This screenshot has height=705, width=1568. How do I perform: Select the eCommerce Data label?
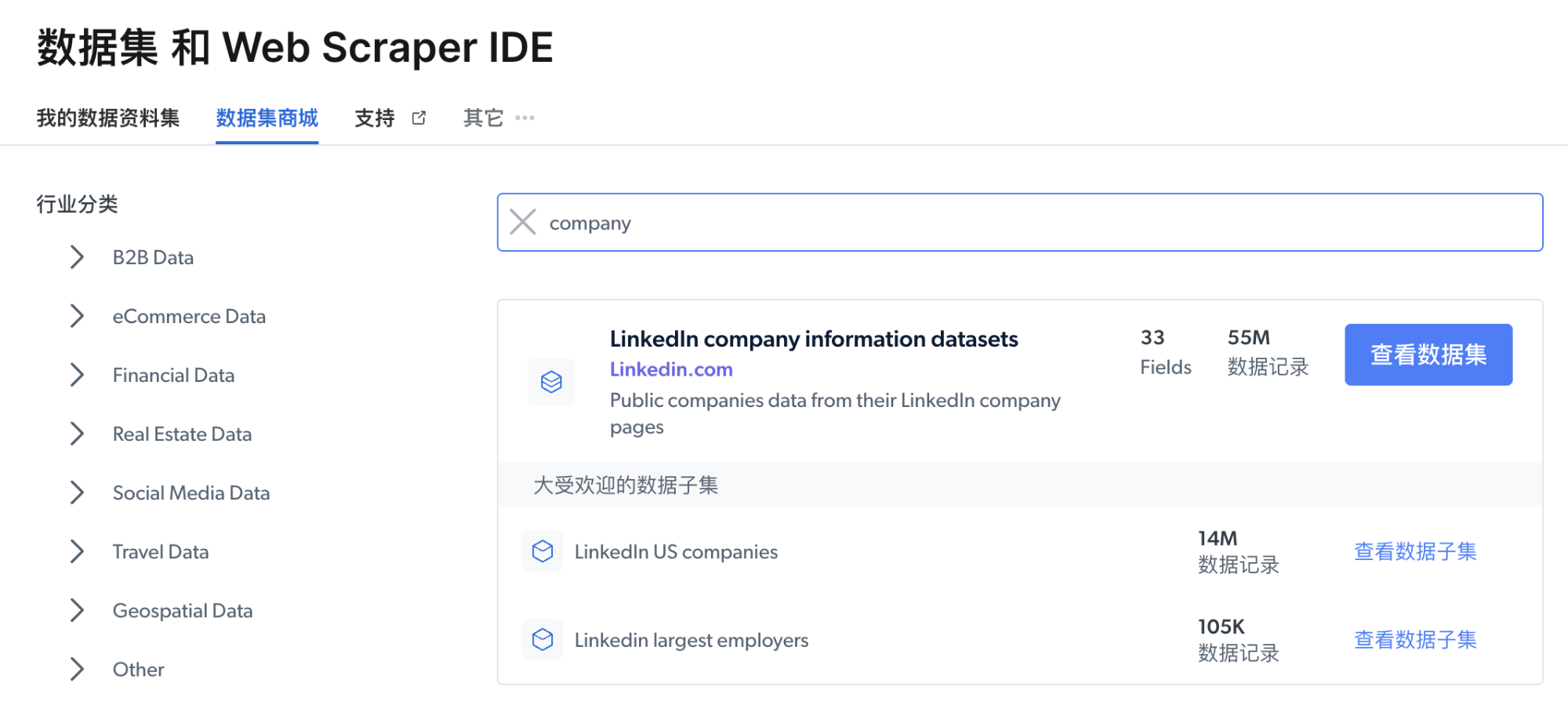click(189, 316)
